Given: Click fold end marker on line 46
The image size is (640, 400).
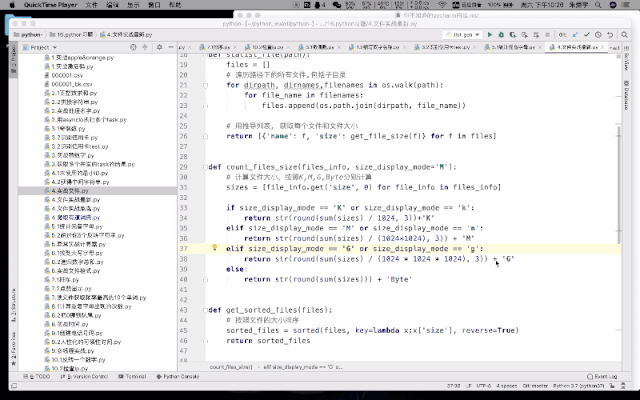Looking at the screenshot, I should 205,341.
